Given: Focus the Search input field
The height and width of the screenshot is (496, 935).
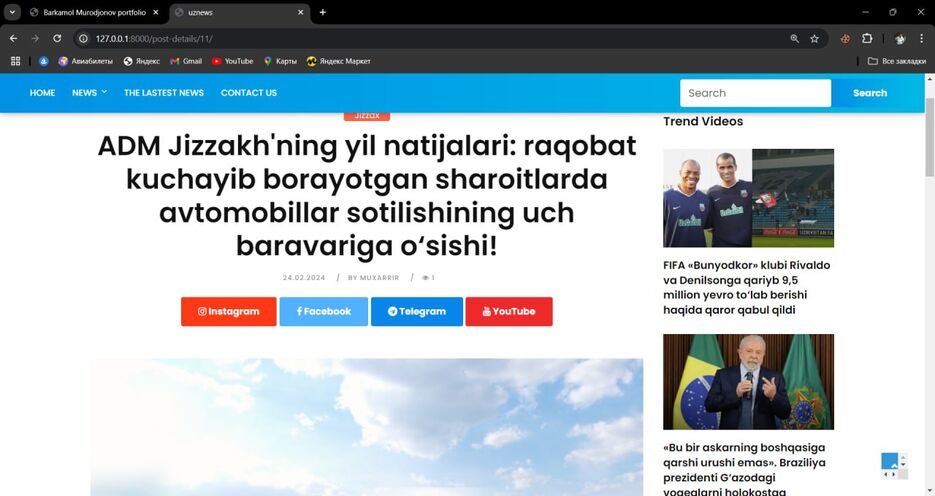Looking at the screenshot, I should point(756,93).
